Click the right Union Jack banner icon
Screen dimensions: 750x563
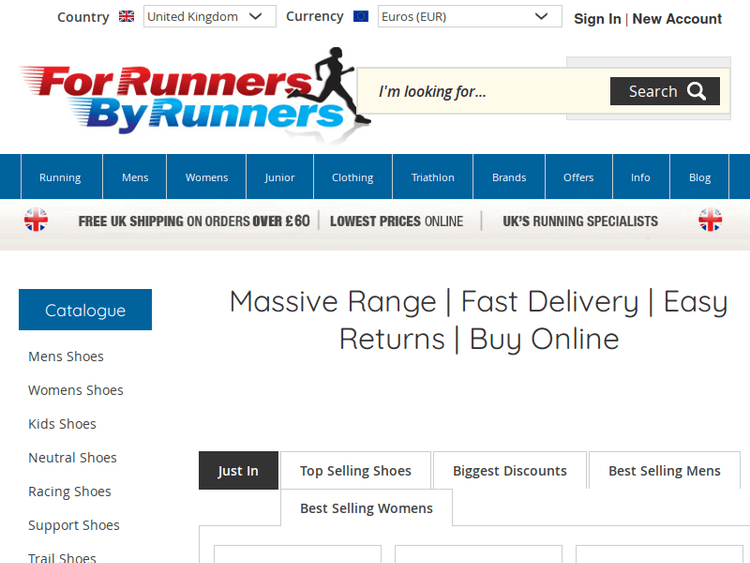[710, 220]
